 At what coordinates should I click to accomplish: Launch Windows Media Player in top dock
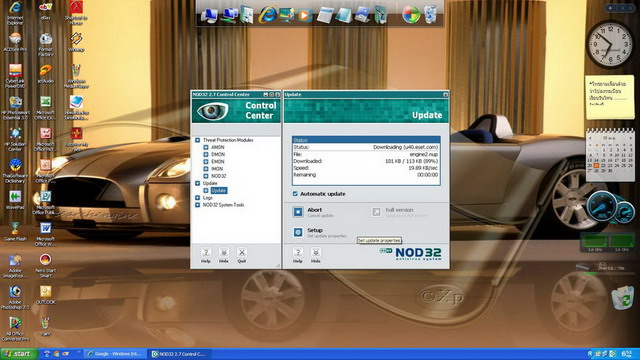click(304, 16)
